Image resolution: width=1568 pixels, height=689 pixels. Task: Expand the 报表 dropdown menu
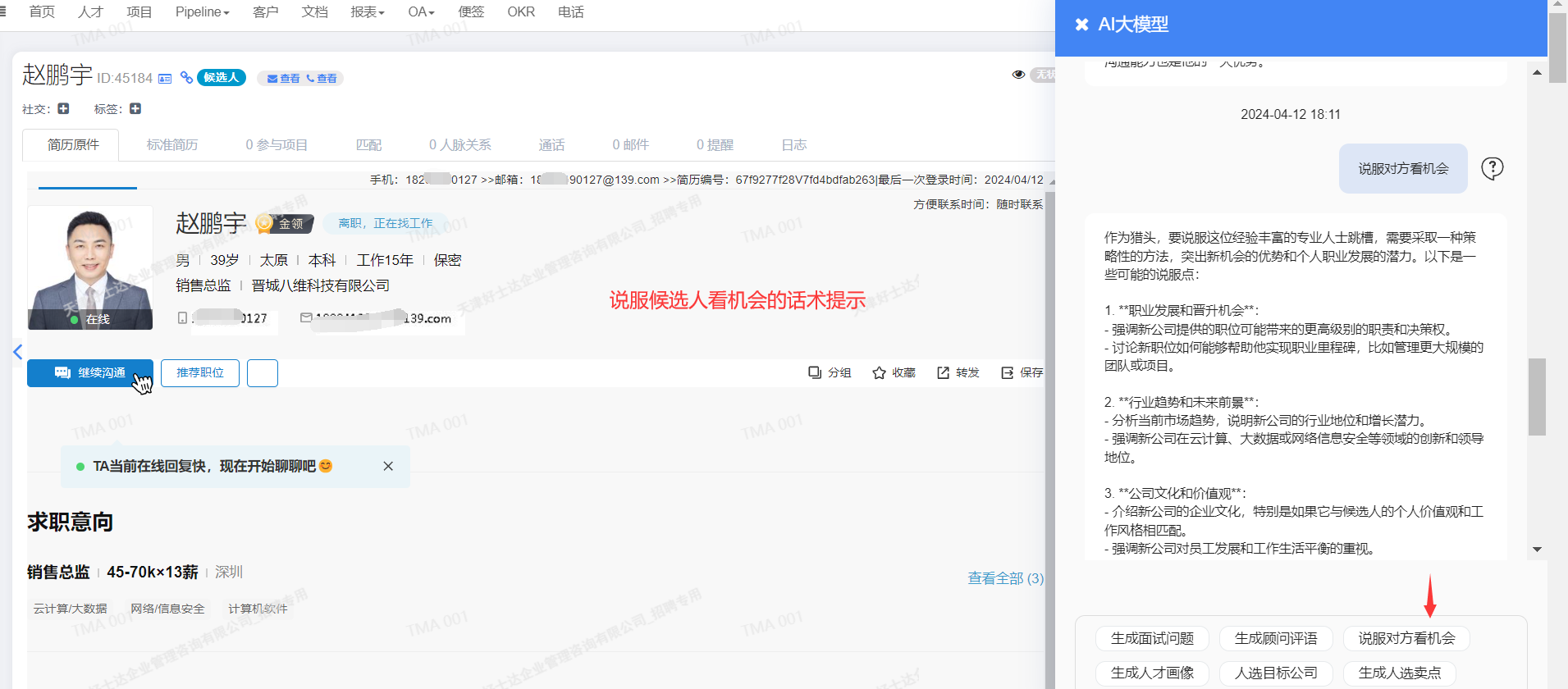pos(367,12)
